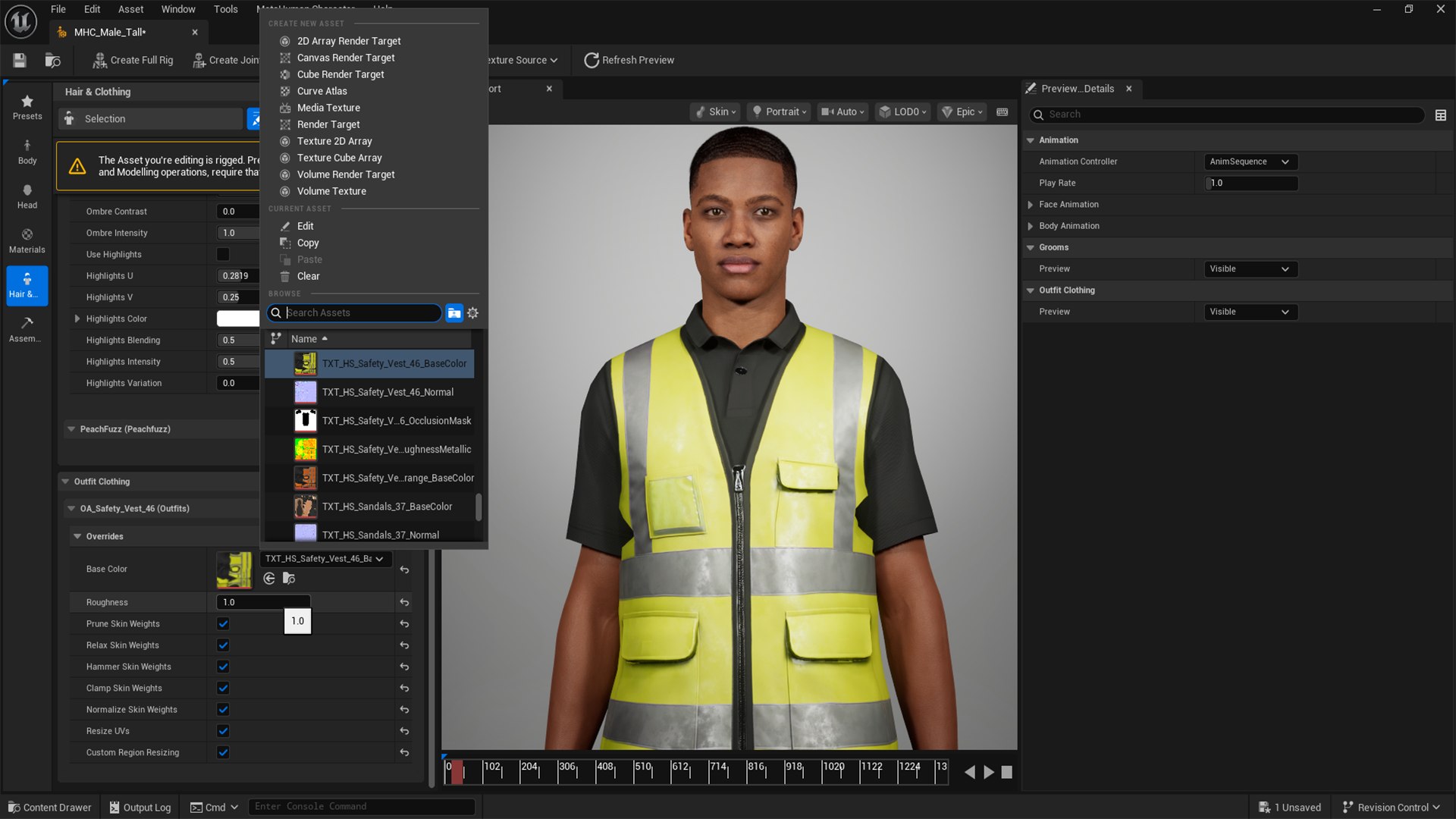Open asset picker settings gear

(x=473, y=312)
